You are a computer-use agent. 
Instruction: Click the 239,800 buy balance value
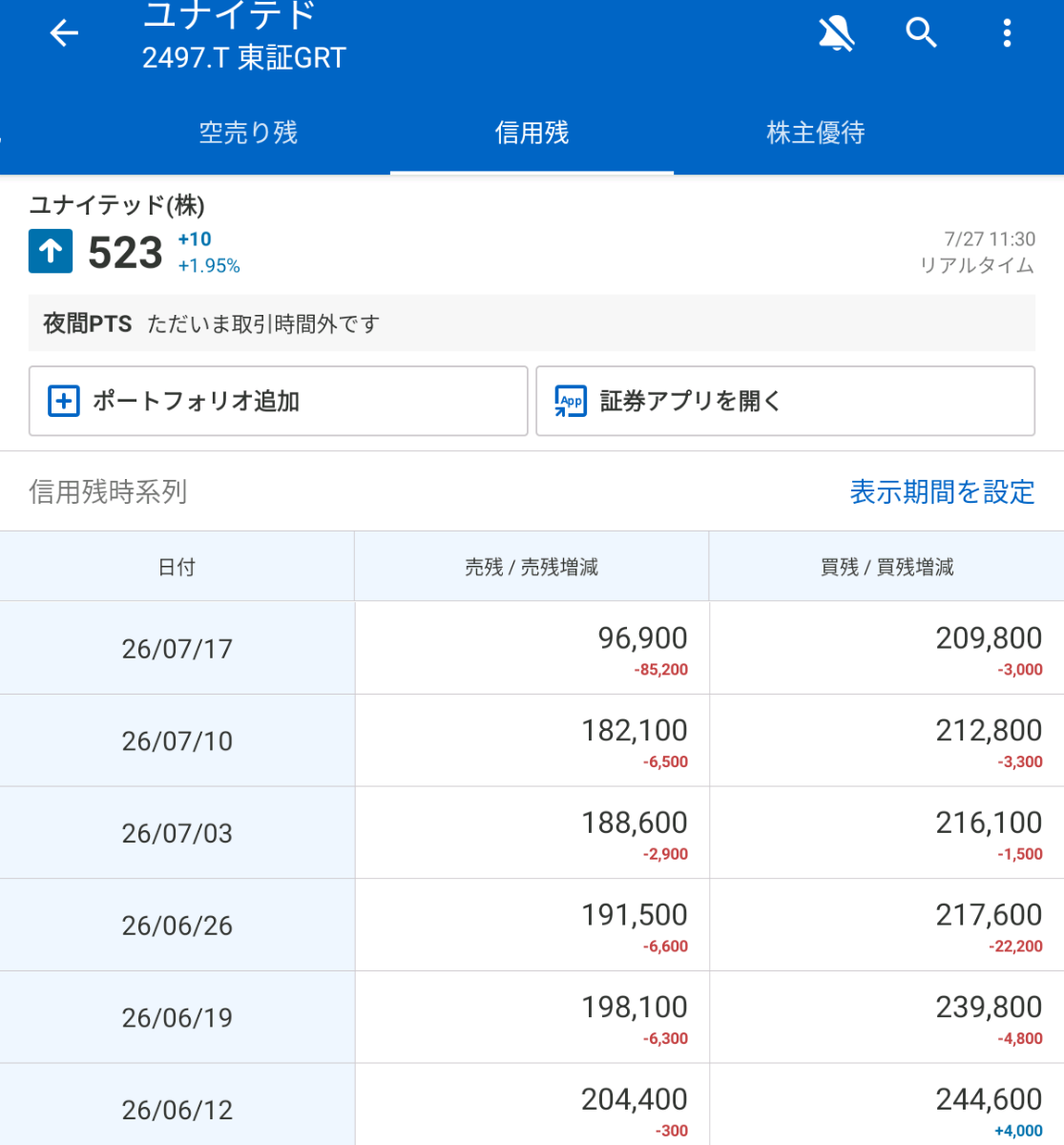[x=989, y=1008]
